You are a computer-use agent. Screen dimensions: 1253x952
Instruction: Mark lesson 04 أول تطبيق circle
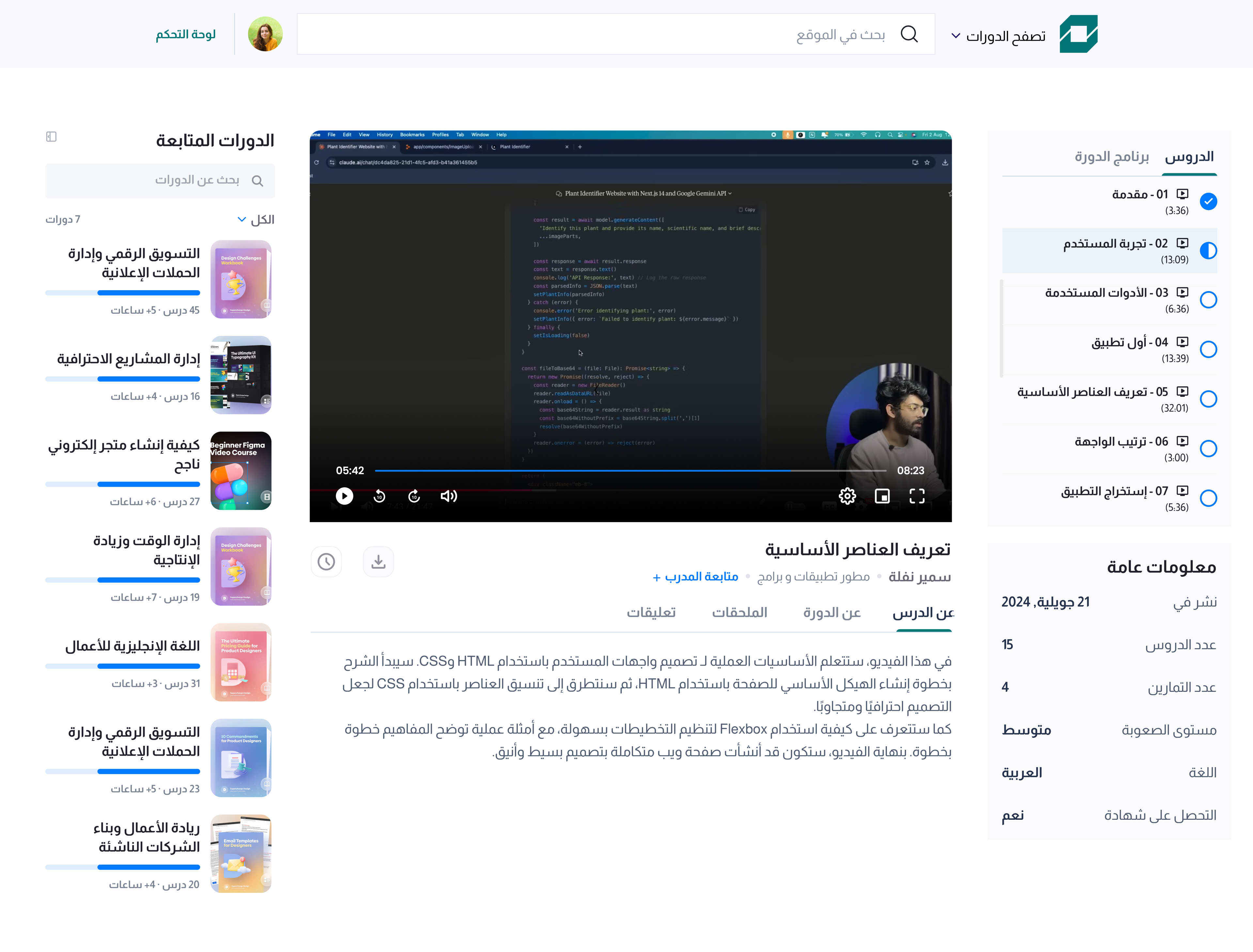click(1208, 349)
